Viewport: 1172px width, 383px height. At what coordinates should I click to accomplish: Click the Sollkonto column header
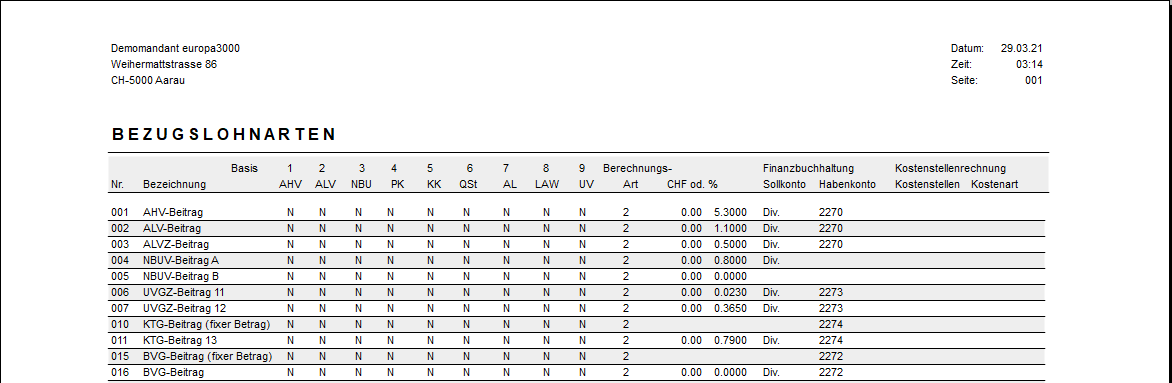(784, 184)
